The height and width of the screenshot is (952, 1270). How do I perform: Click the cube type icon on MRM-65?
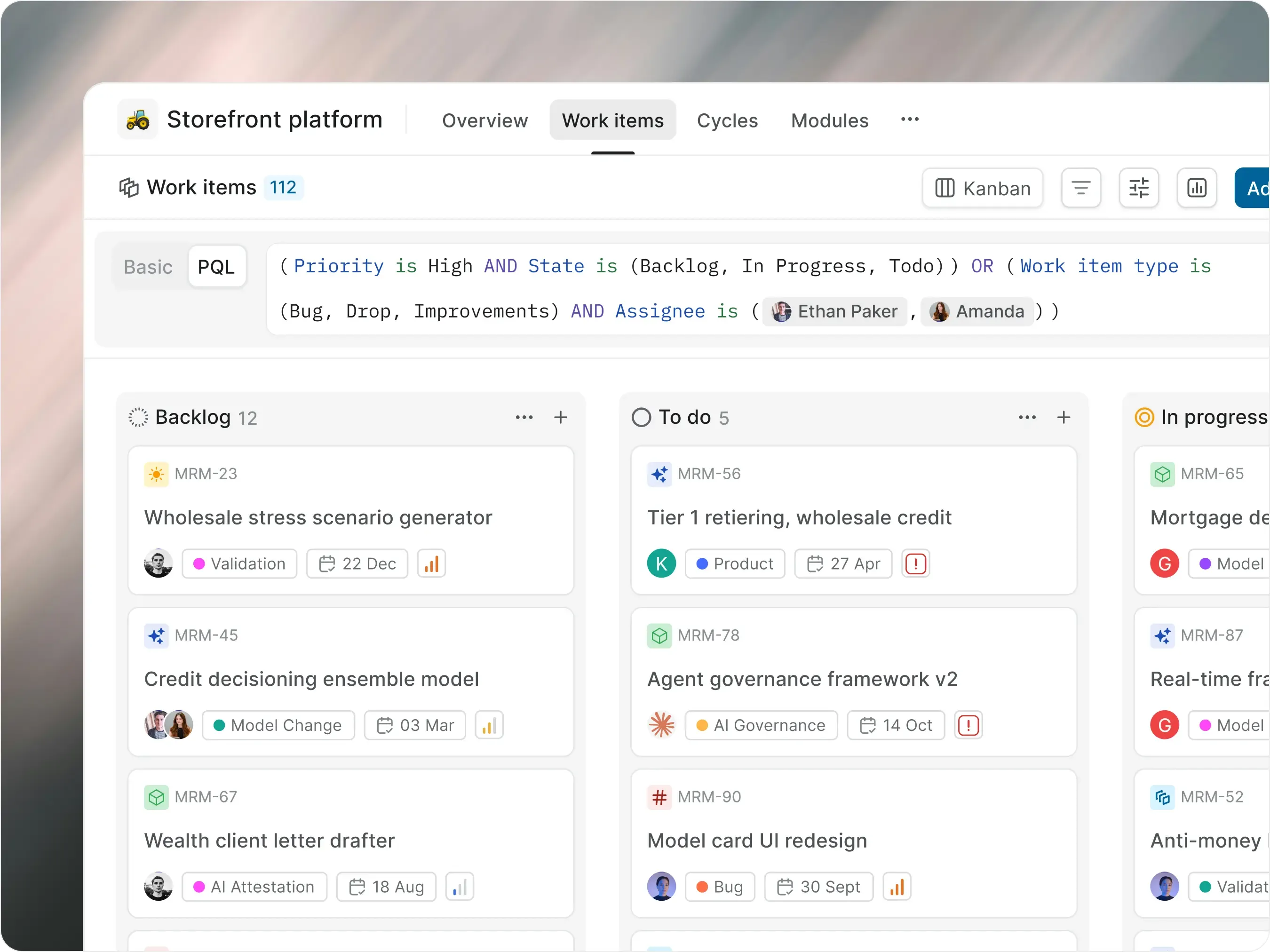pos(1163,474)
